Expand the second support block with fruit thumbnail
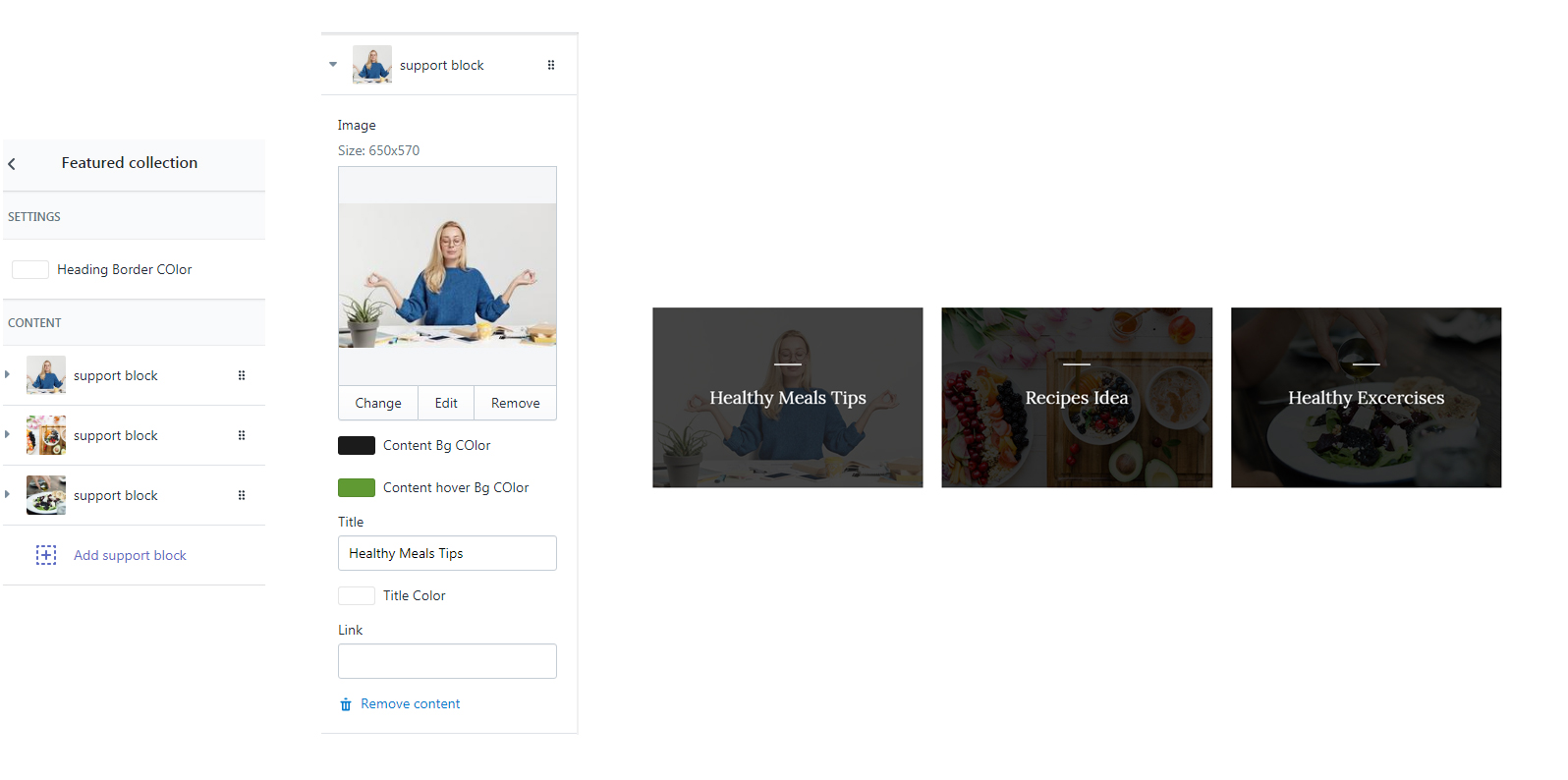Image resolution: width=1568 pixels, height=780 pixels. [8, 434]
